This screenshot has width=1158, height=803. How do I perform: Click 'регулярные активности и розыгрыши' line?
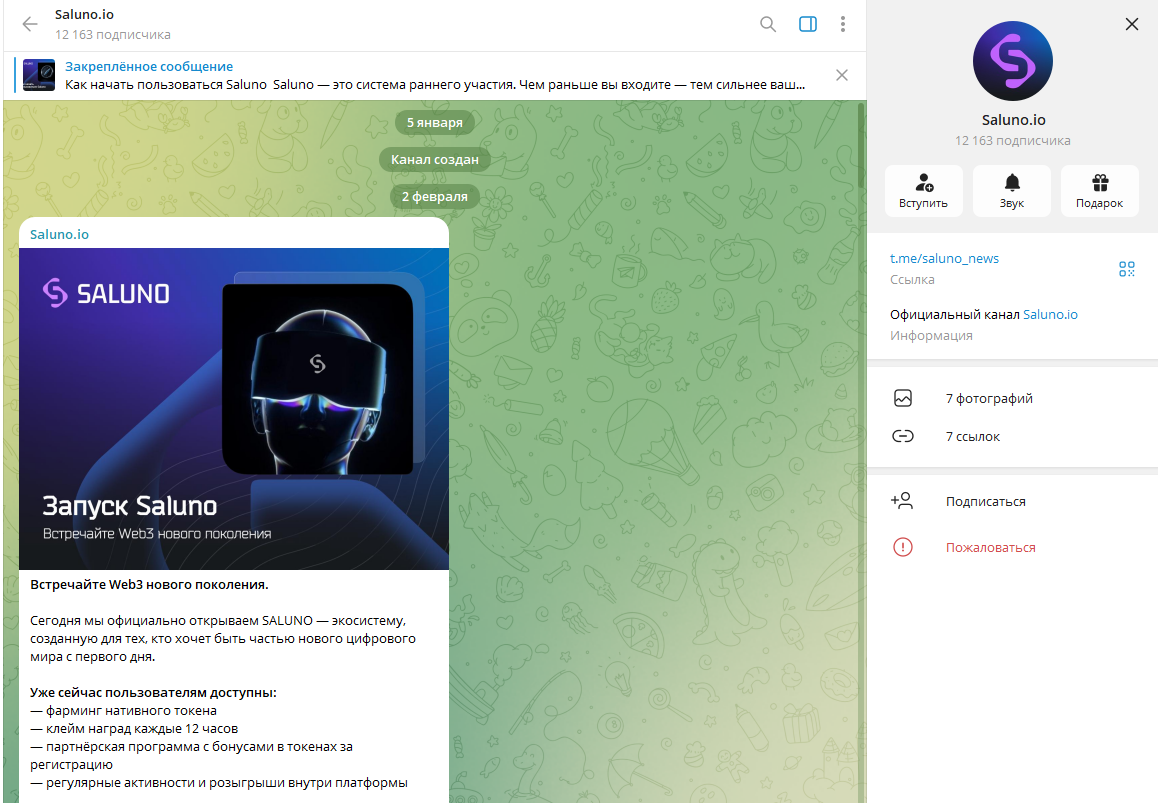tap(219, 783)
